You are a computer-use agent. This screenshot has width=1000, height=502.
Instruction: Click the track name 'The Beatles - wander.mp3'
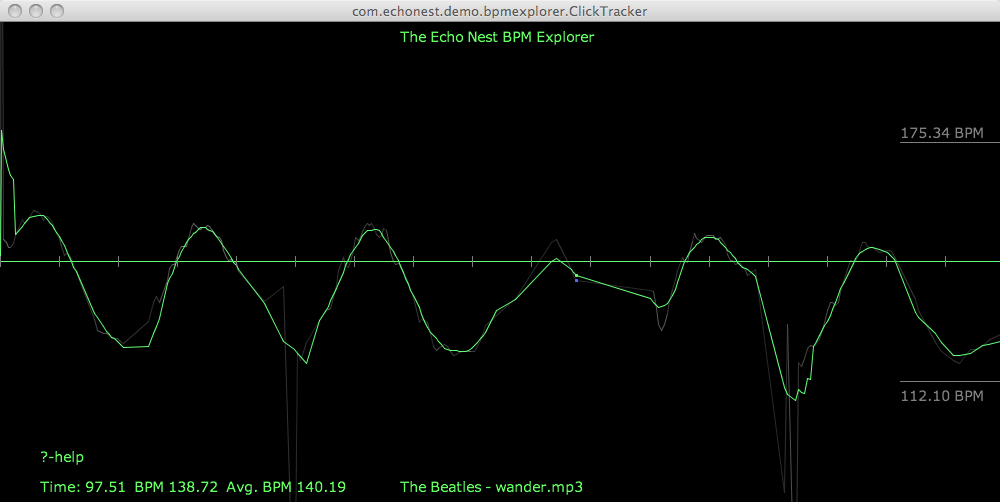click(x=491, y=487)
